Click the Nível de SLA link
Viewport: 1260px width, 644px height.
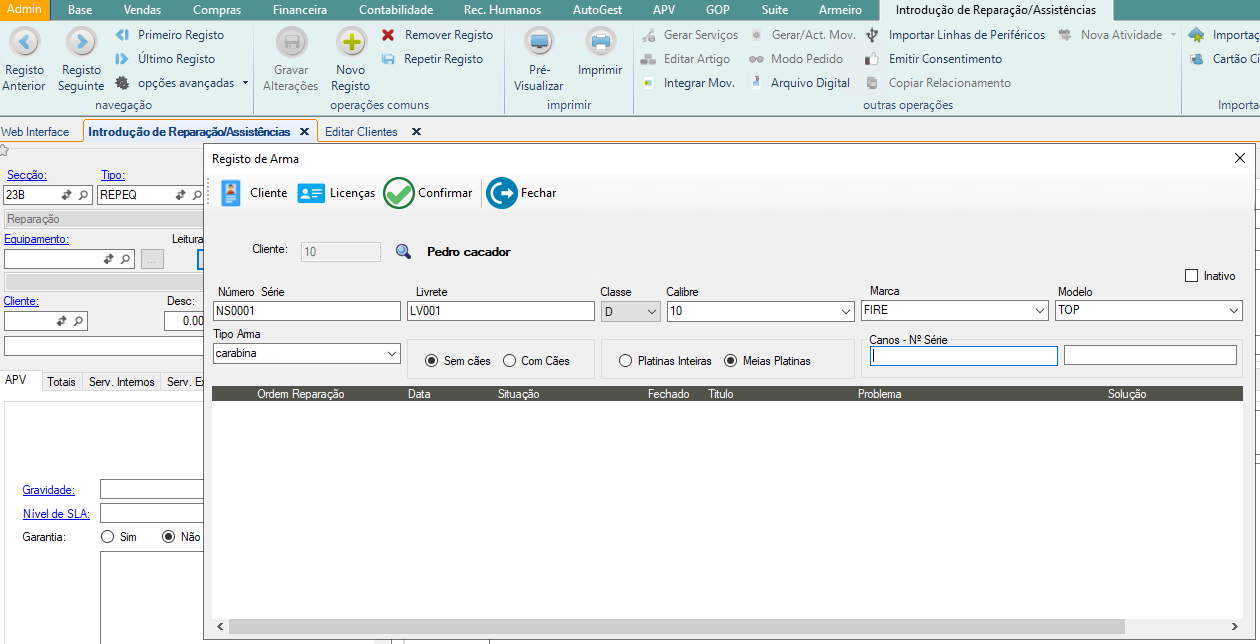pyautogui.click(x=56, y=514)
